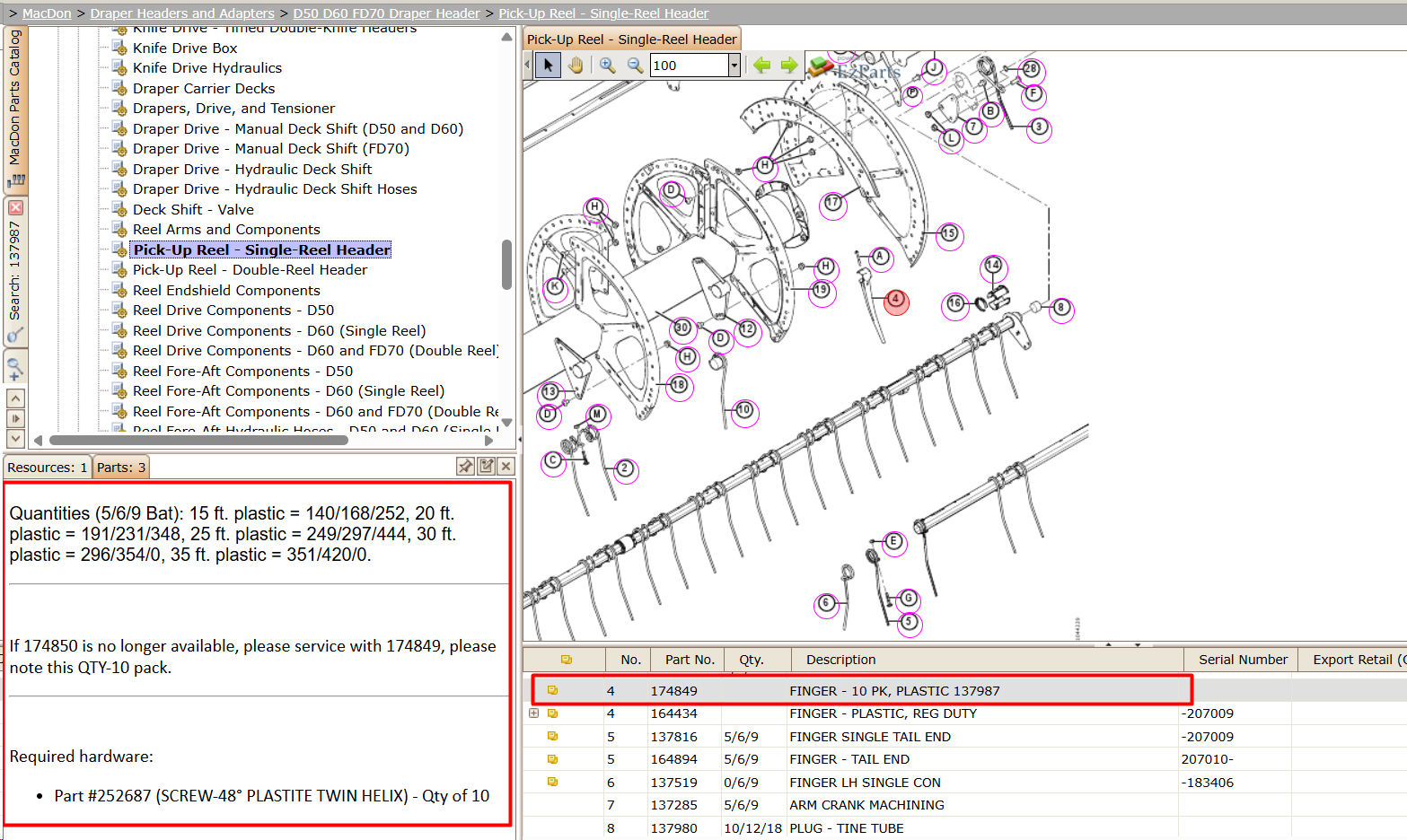
Task: Go to next diagram with green right arrow
Action: click(x=789, y=66)
